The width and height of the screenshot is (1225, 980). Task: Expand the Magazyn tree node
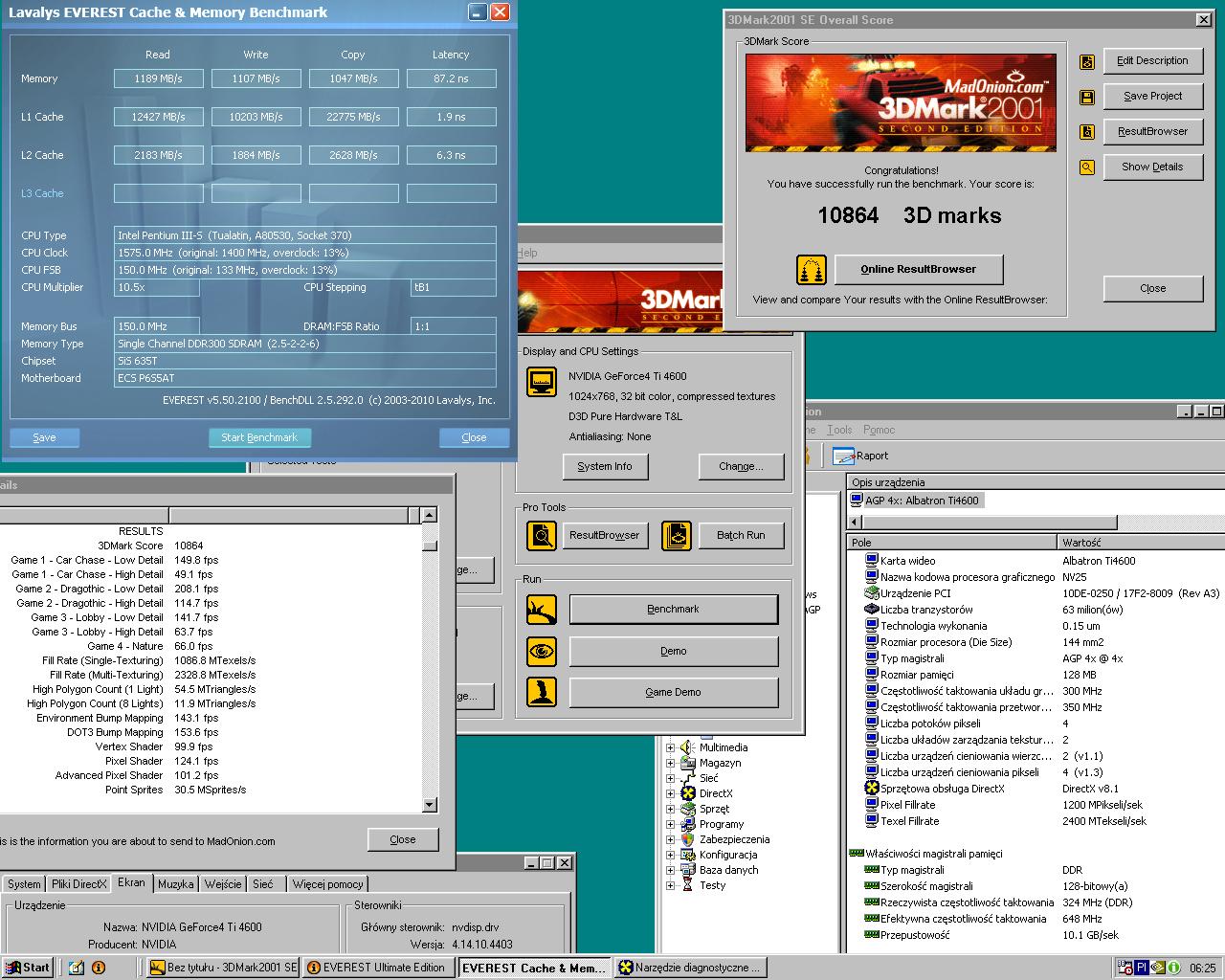pyautogui.click(x=671, y=763)
